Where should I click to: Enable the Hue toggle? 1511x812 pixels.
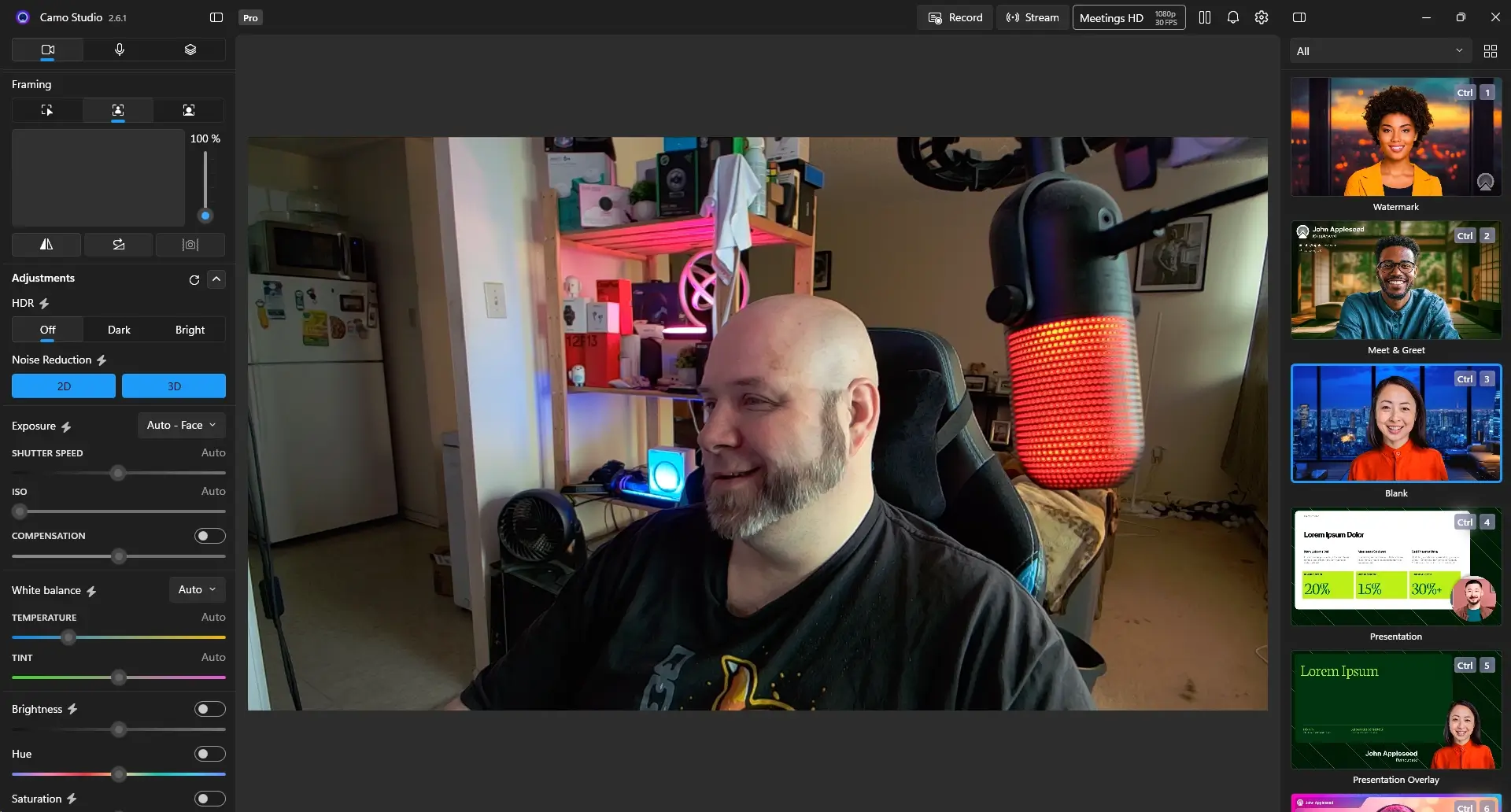point(210,754)
